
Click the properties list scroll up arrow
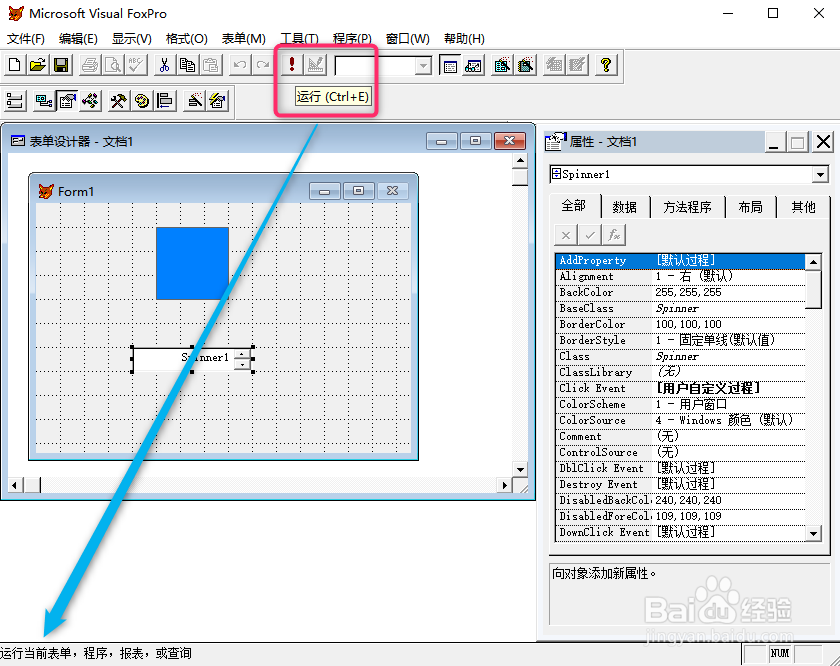point(813,261)
